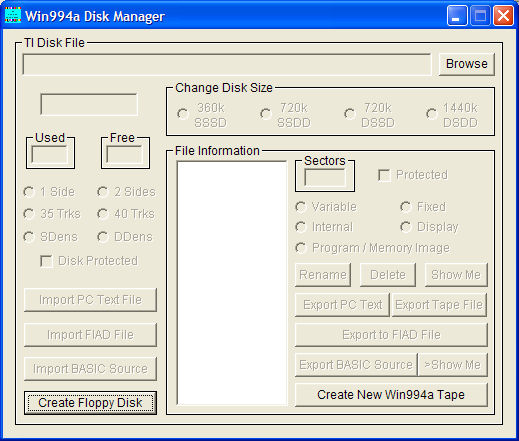Minimize the Disk Manager window
The height and width of the screenshot is (441, 519).
tap(457, 15)
